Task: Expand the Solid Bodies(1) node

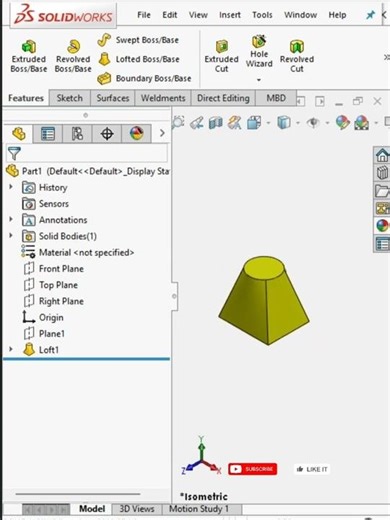Action: tap(11, 235)
